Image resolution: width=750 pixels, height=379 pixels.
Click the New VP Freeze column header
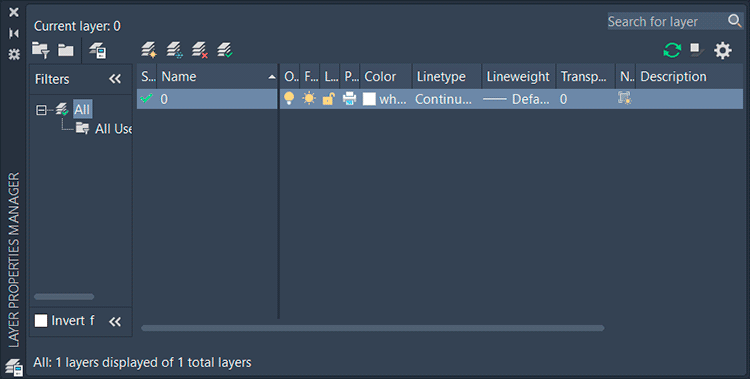(626, 77)
